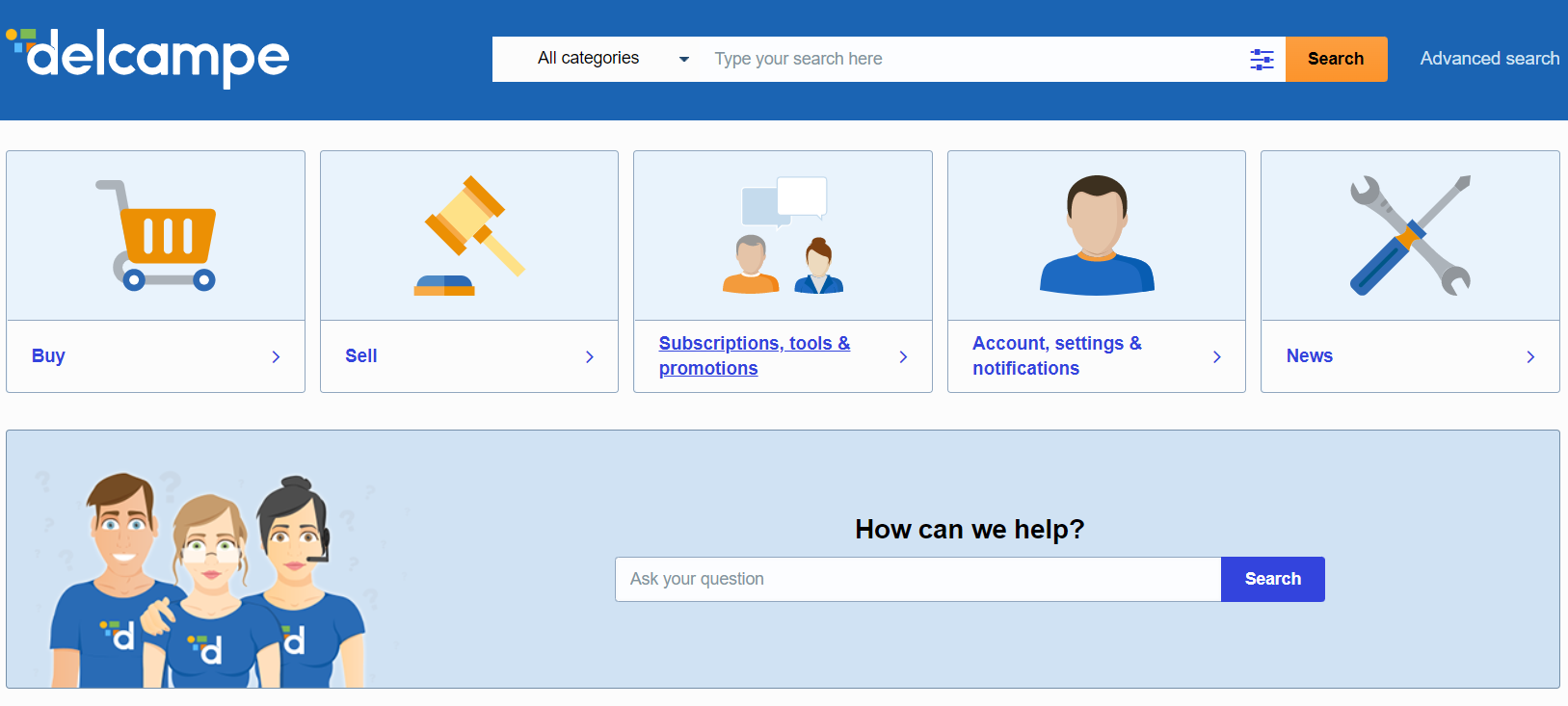
Task: Expand the Account settings card chevron
Action: [1217, 356]
